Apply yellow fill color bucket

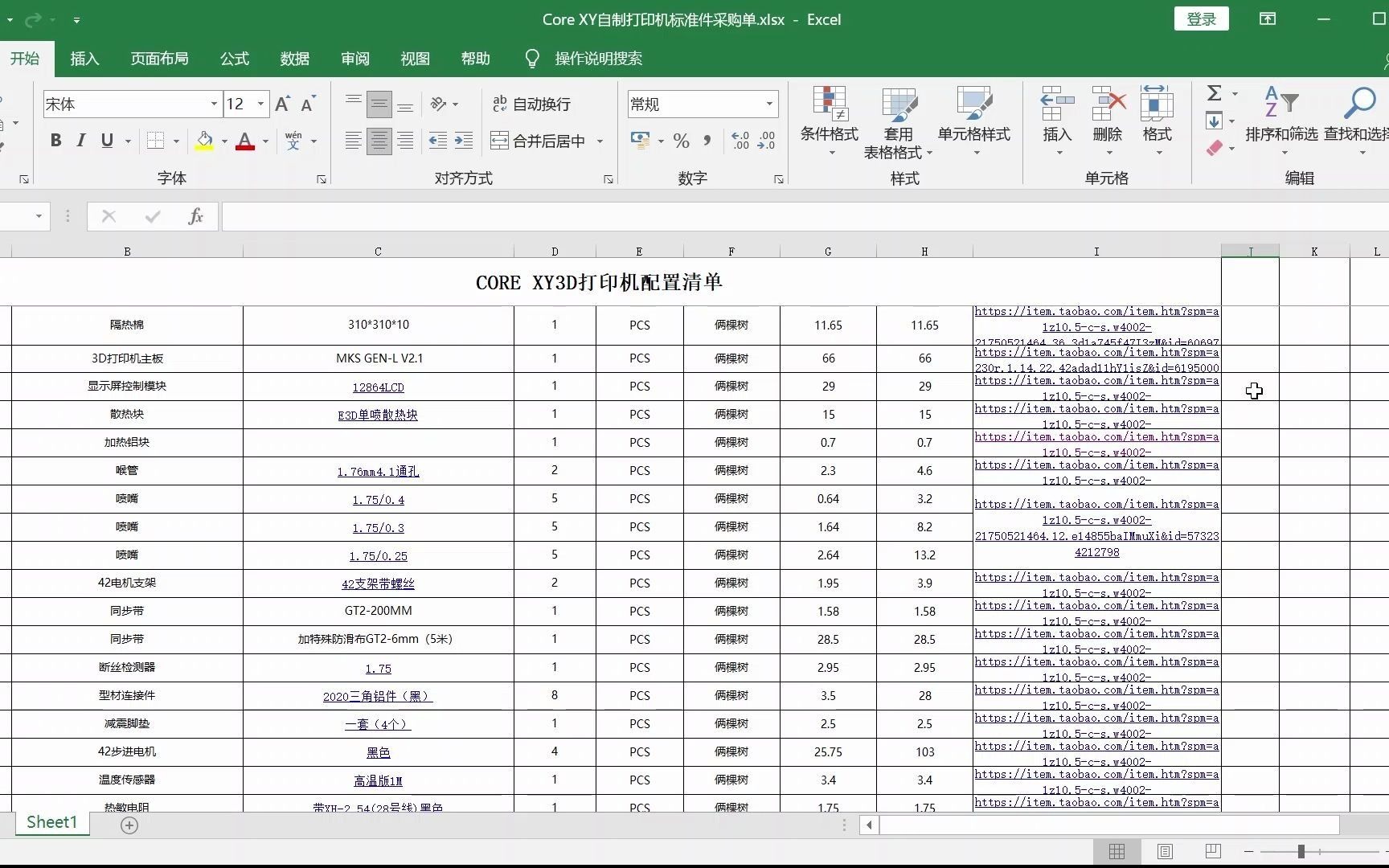point(205,141)
